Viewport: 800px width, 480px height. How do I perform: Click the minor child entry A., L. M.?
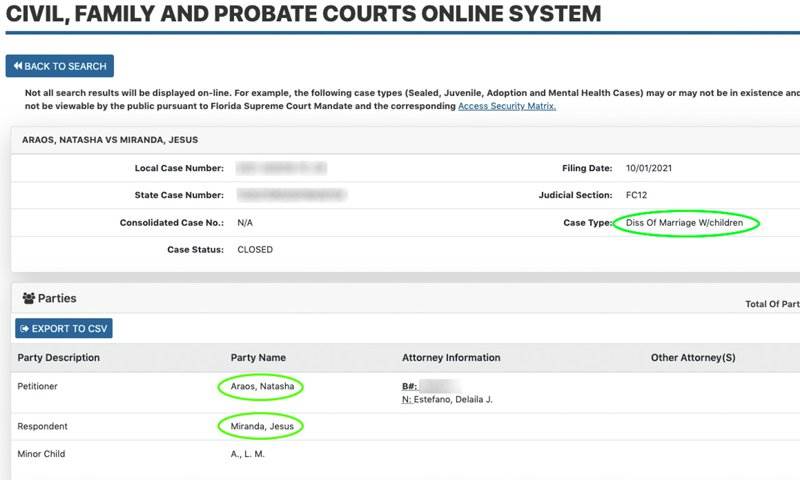248,454
